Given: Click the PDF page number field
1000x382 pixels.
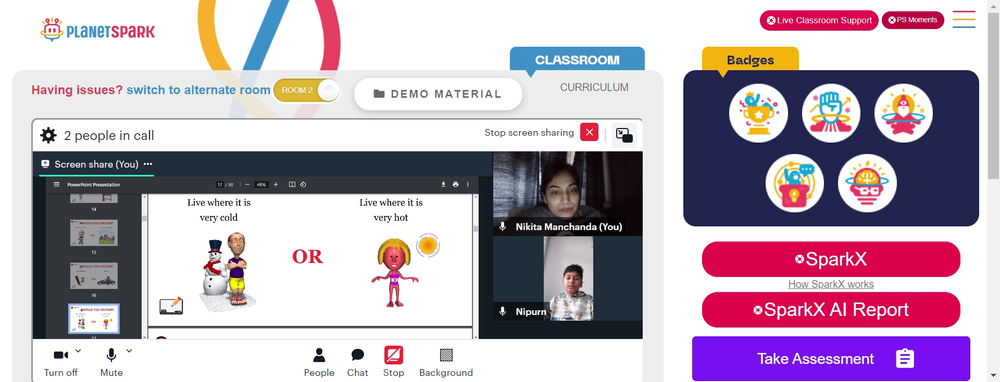Looking at the screenshot, I should (x=219, y=185).
